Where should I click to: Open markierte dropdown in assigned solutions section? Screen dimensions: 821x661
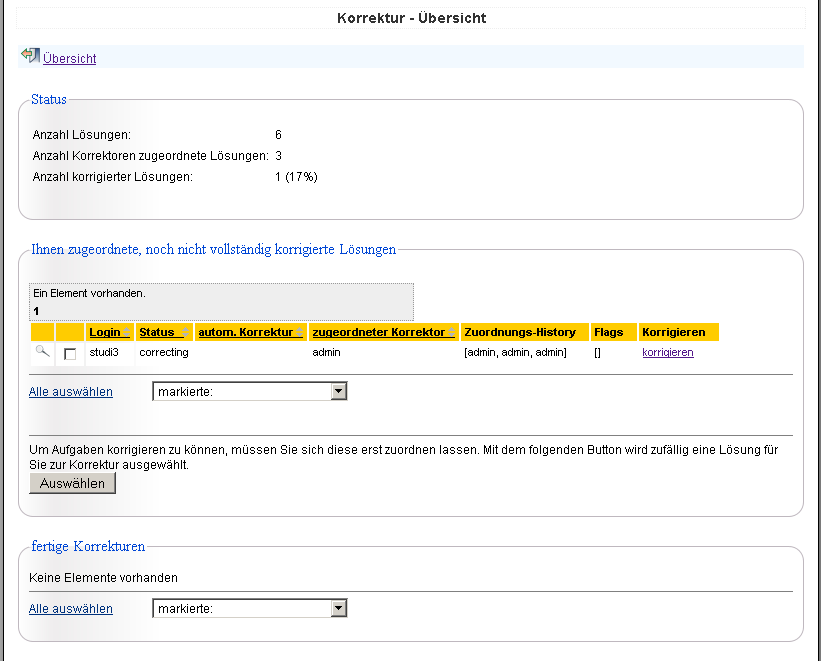(x=250, y=391)
